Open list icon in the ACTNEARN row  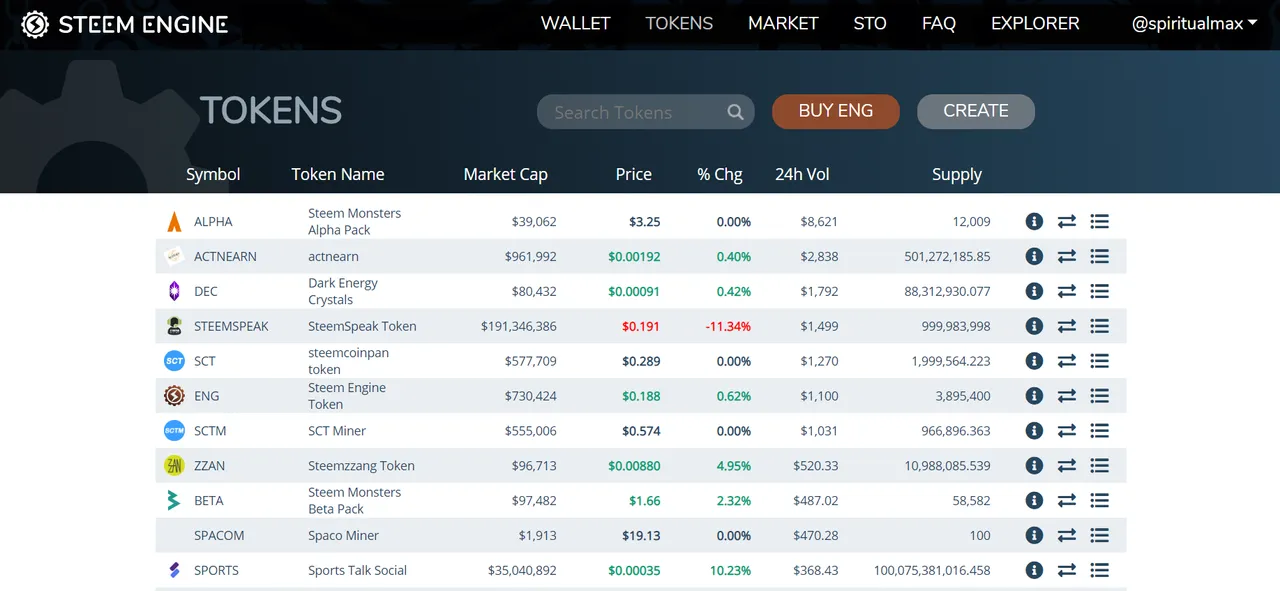tap(1100, 257)
